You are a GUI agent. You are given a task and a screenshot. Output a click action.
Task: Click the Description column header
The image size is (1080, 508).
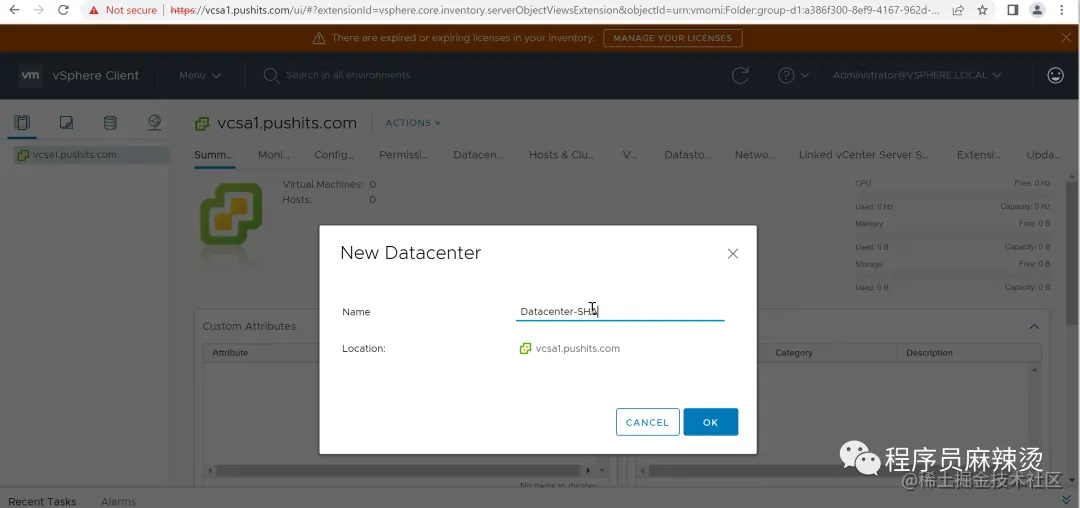(x=929, y=352)
